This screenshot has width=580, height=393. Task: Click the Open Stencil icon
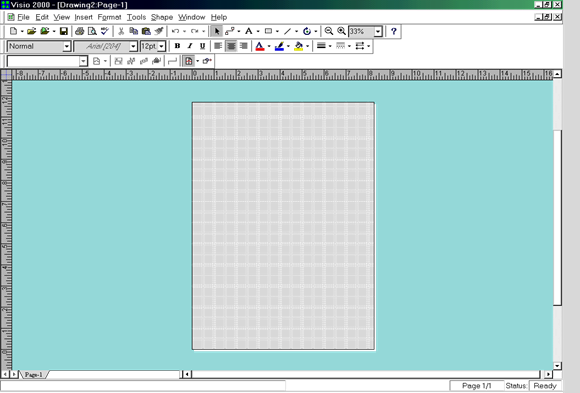45,31
